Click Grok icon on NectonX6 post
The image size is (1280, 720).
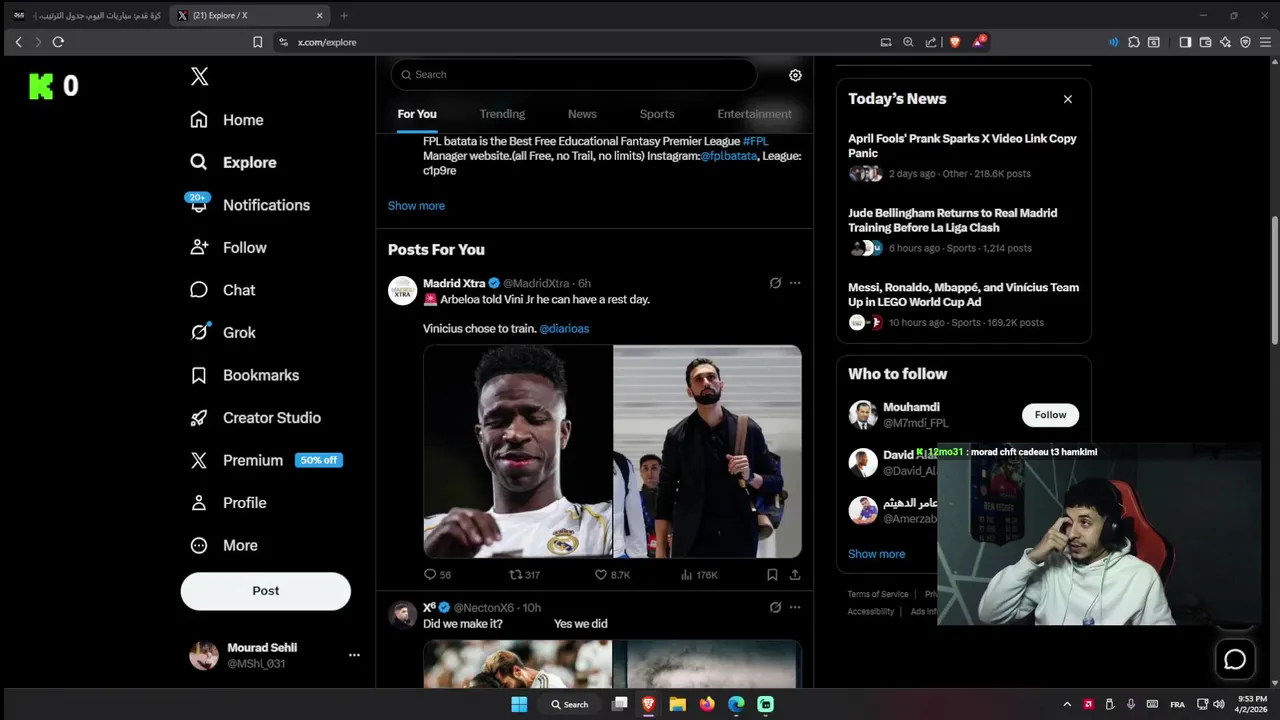(x=775, y=607)
